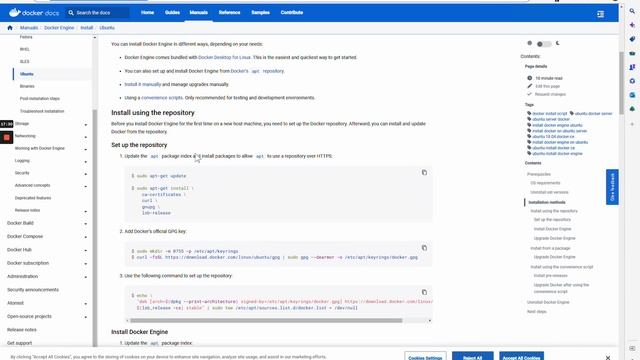Image resolution: width=640 pixels, height=360 pixels.
Task: Open the Home tab in navbar
Action: 147,13
